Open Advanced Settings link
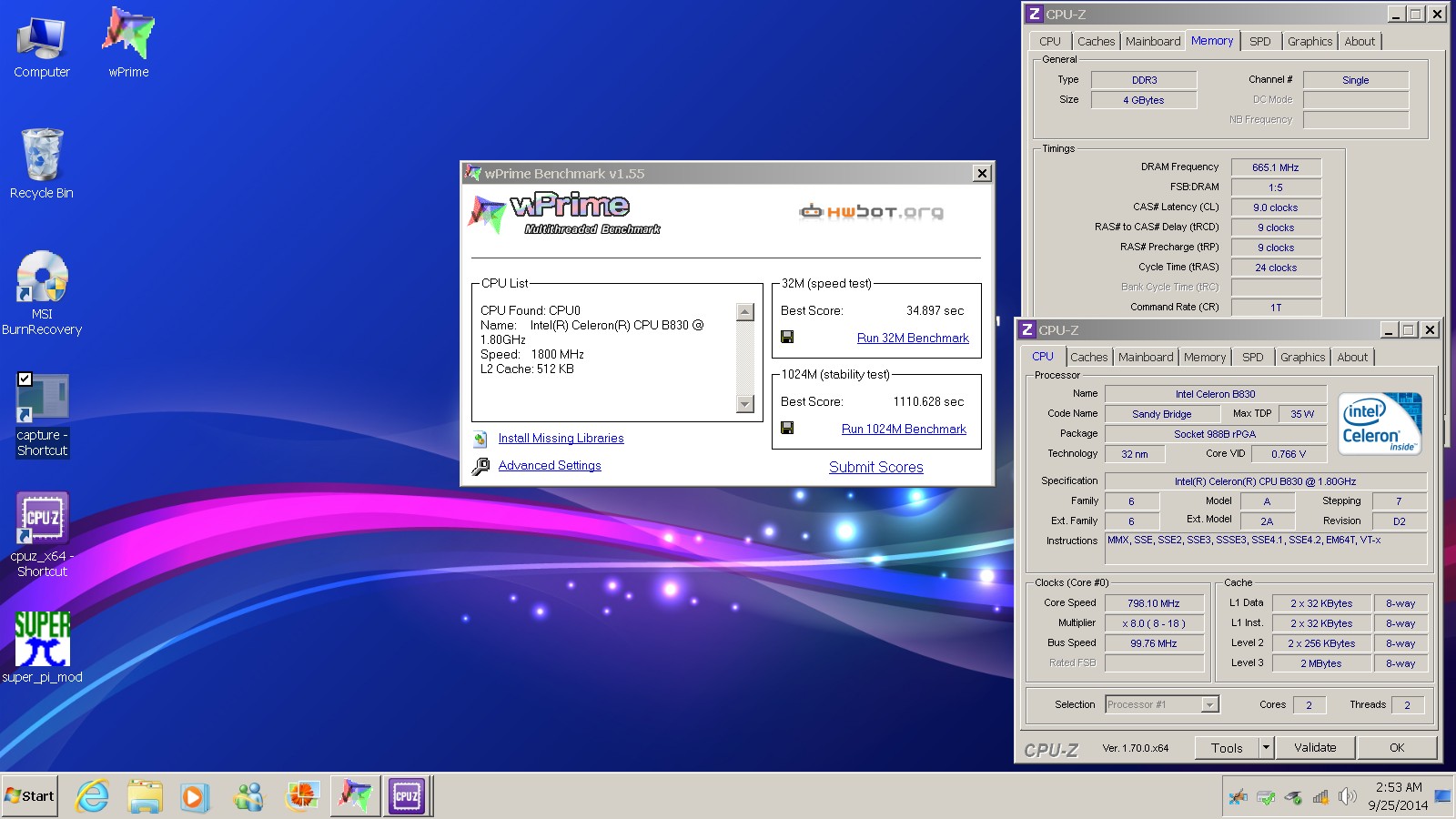 [550, 465]
